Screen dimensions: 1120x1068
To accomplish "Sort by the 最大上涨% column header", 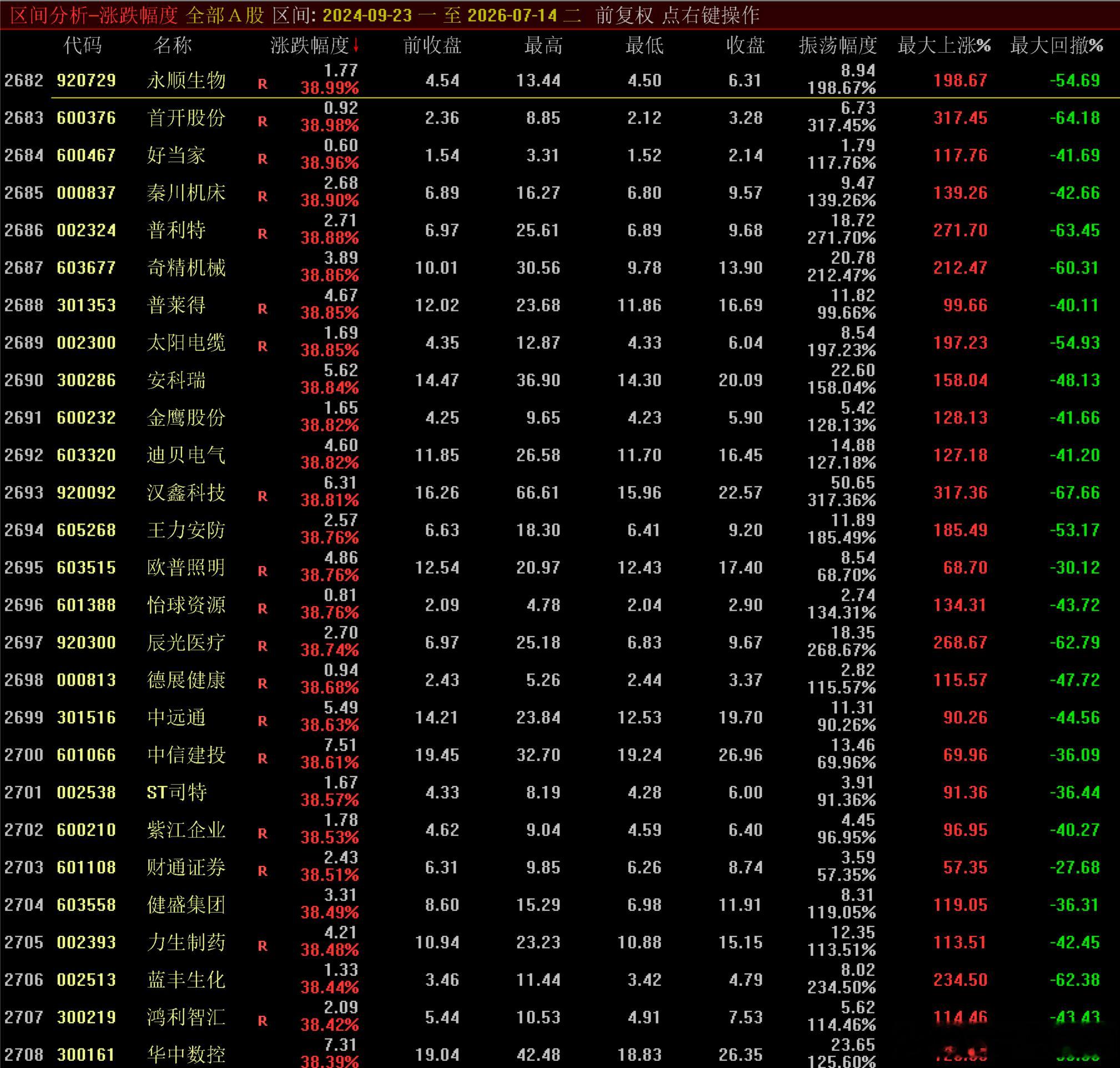I will 944,46.
